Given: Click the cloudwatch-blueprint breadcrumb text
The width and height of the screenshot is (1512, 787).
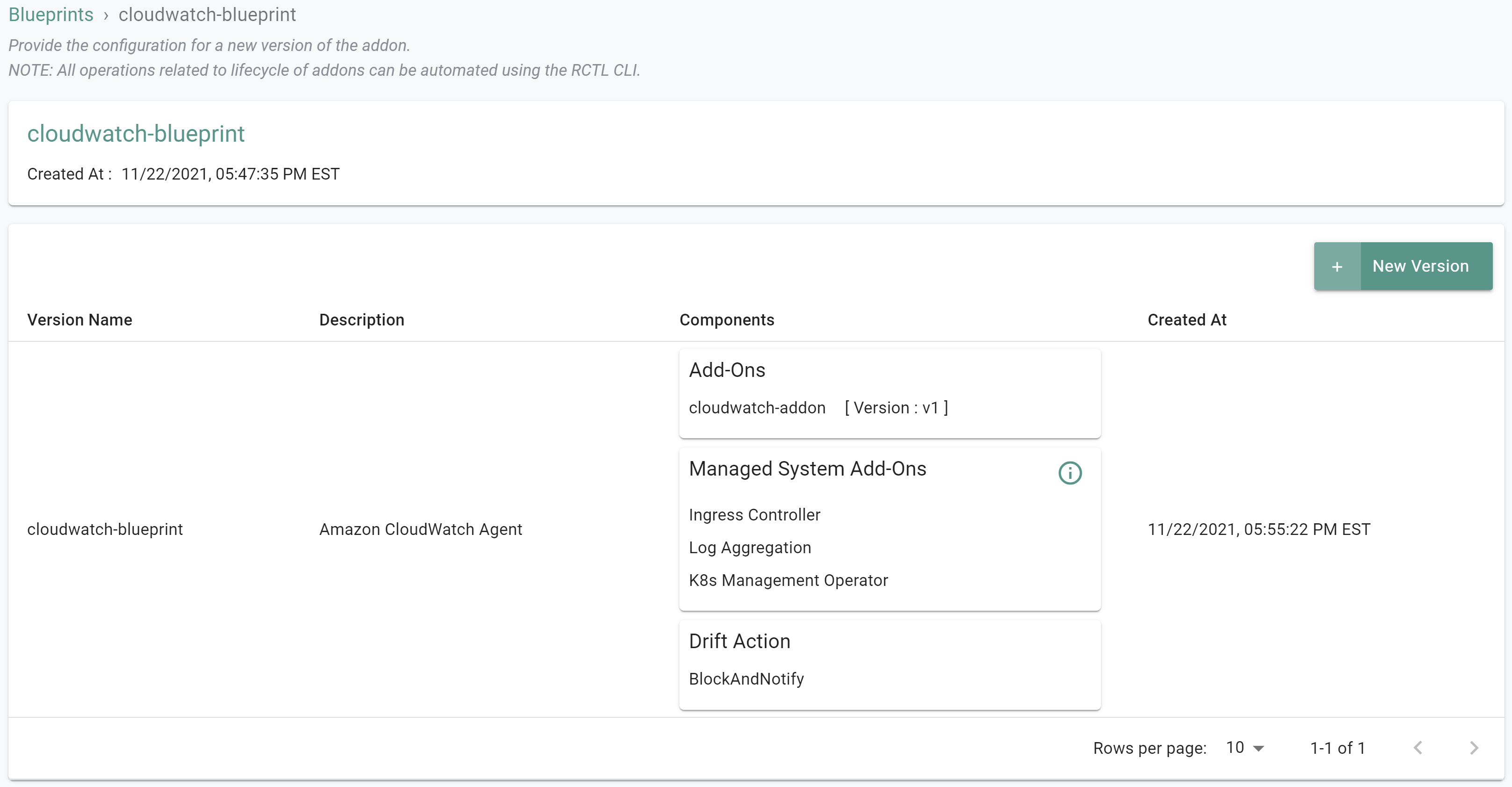Looking at the screenshot, I should coord(207,14).
